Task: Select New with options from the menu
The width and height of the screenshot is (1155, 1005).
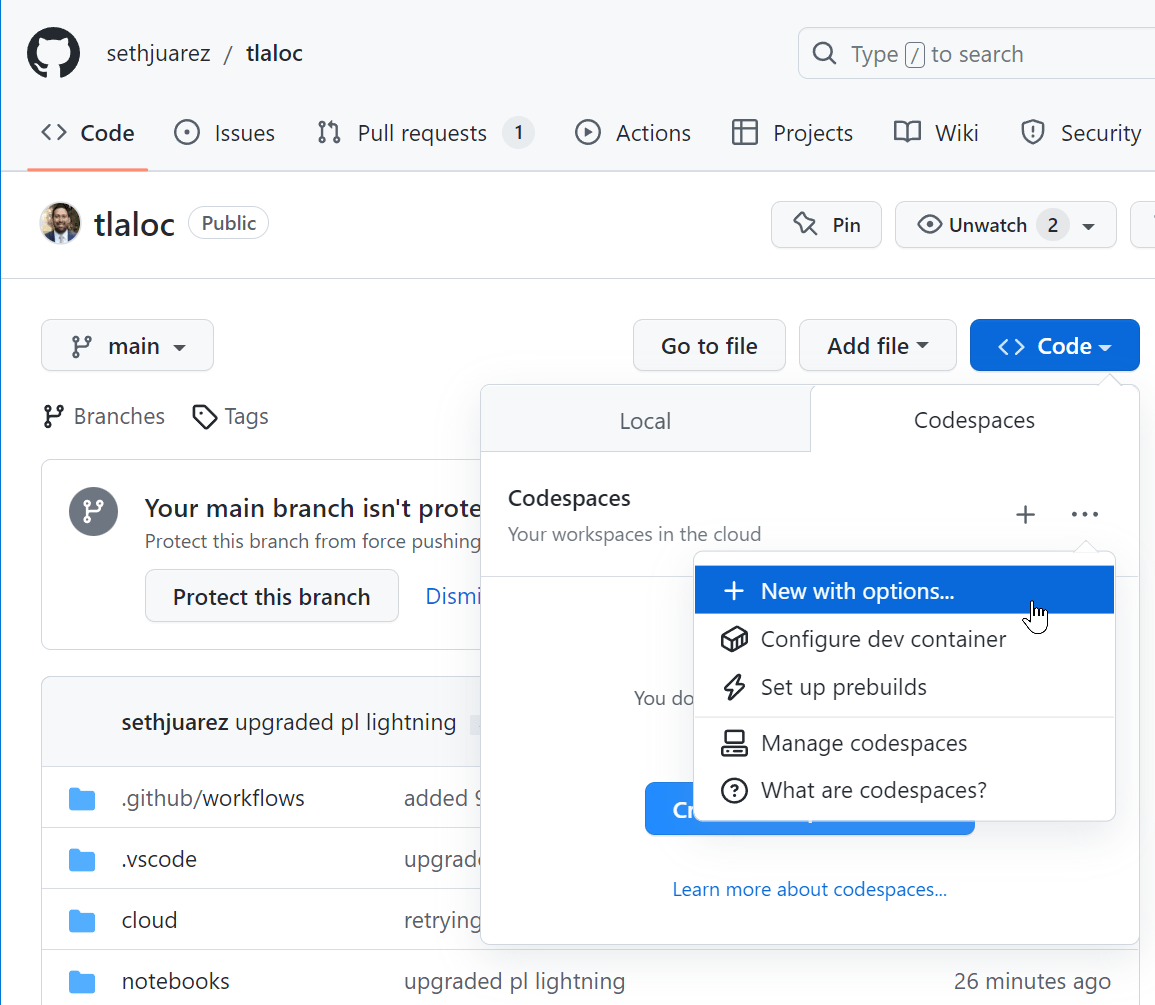Action: [859, 590]
